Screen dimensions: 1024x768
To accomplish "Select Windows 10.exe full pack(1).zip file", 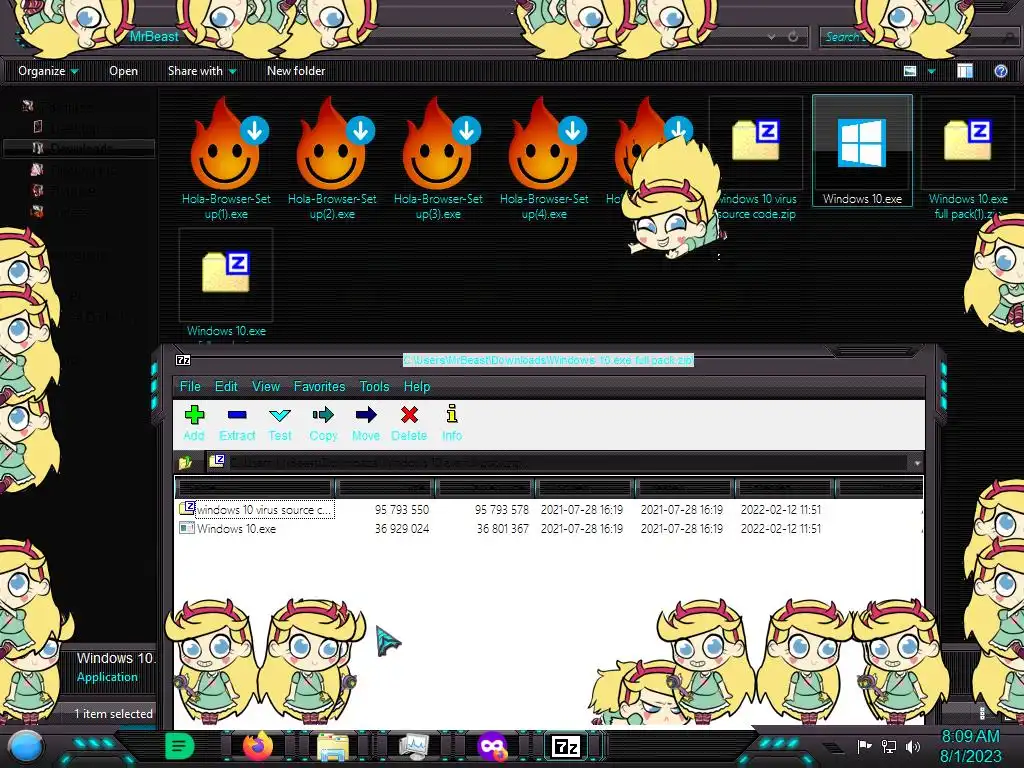I will click(x=968, y=159).
